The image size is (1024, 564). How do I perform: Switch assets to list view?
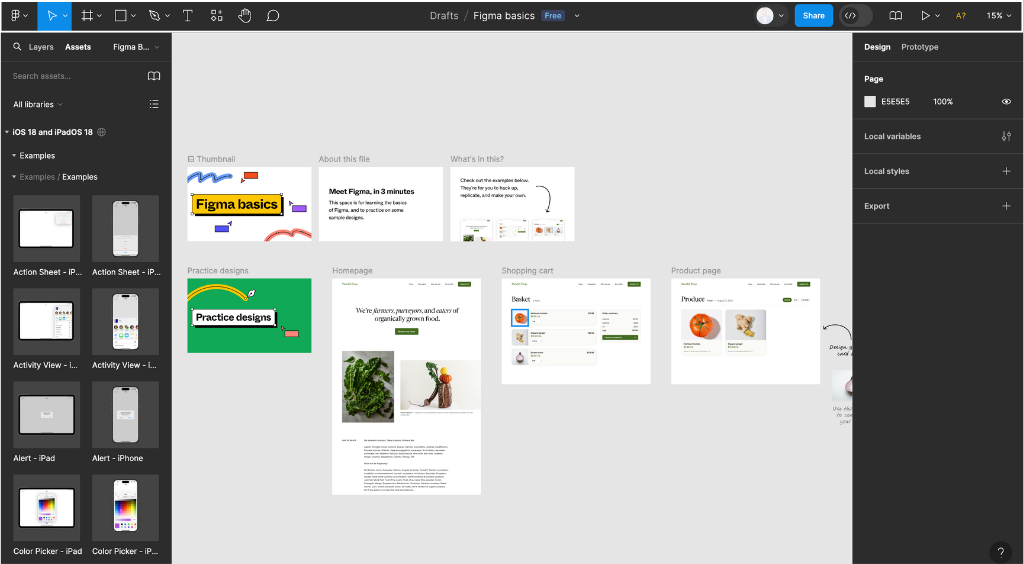[x=154, y=104]
